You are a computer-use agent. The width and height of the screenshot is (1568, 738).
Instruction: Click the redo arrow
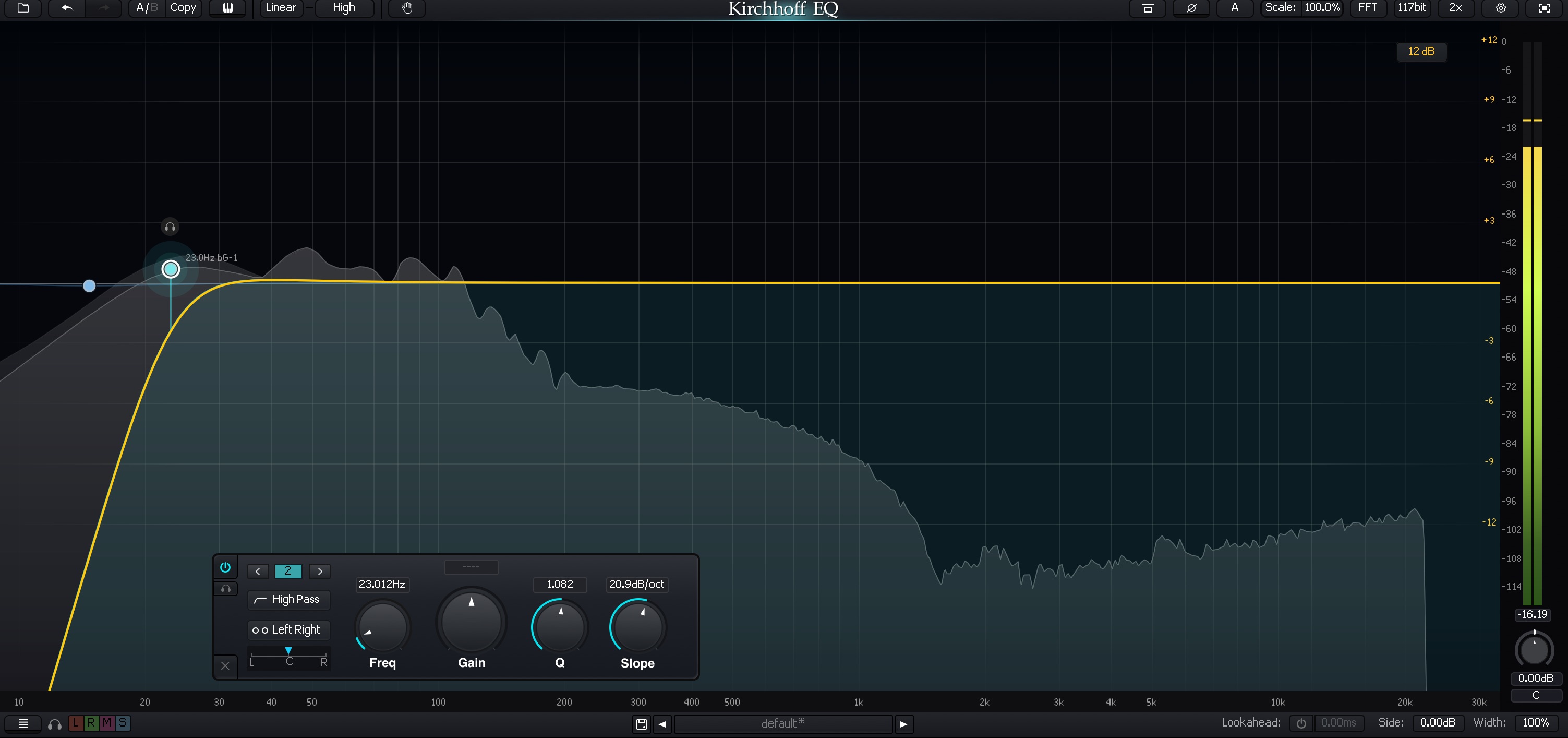pos(103,8)
